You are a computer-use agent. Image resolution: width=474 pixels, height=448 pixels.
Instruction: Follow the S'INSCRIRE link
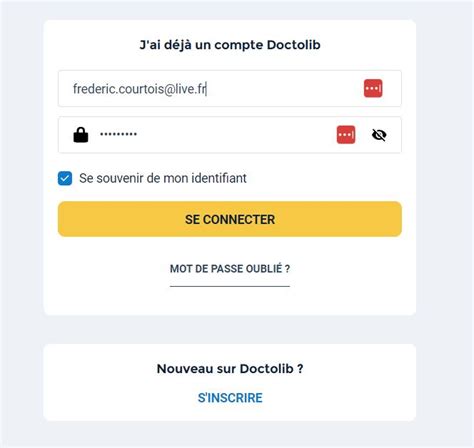(230, 398)
